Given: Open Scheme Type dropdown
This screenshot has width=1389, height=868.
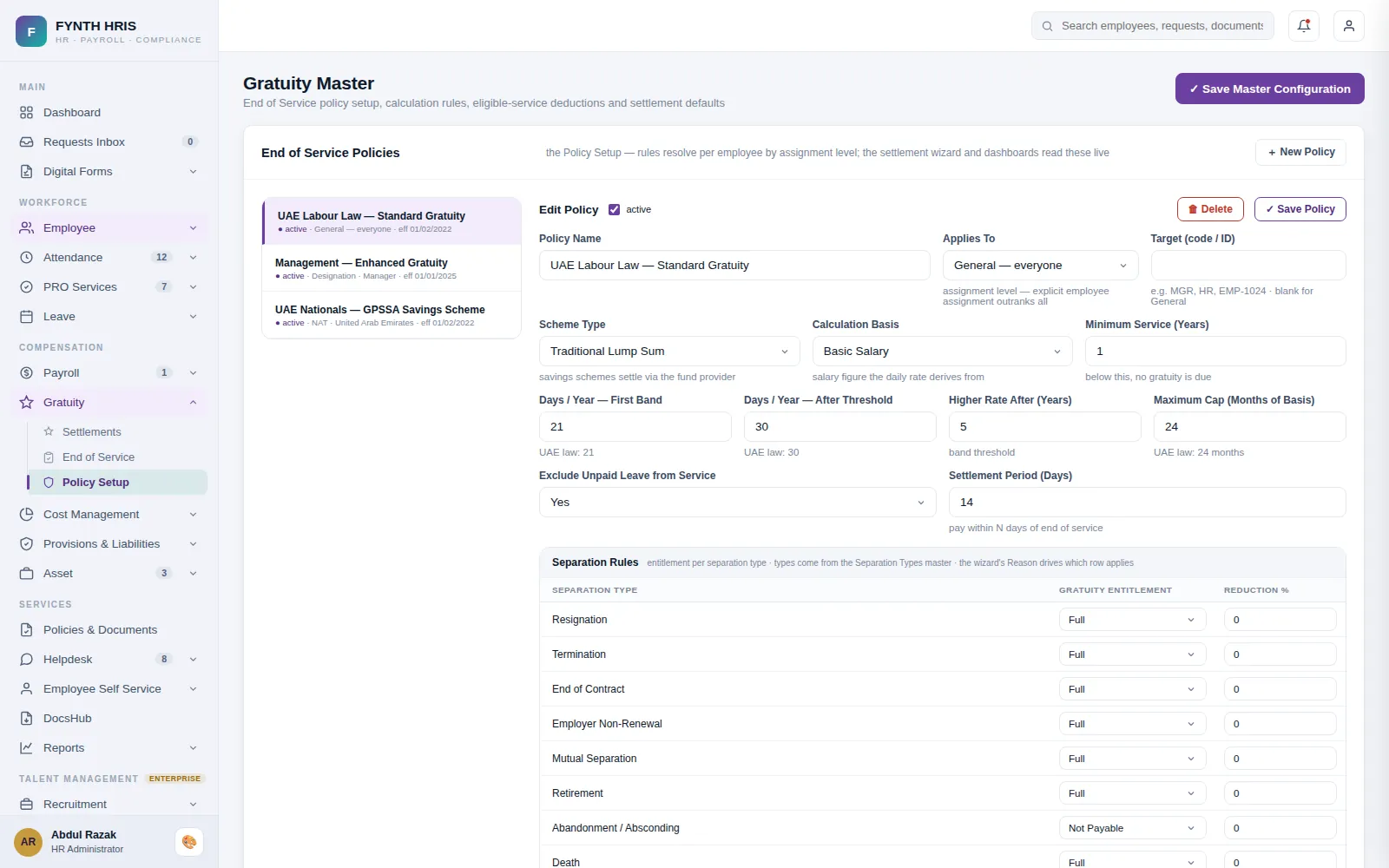Looking at the screenshot, I should 669,352.
